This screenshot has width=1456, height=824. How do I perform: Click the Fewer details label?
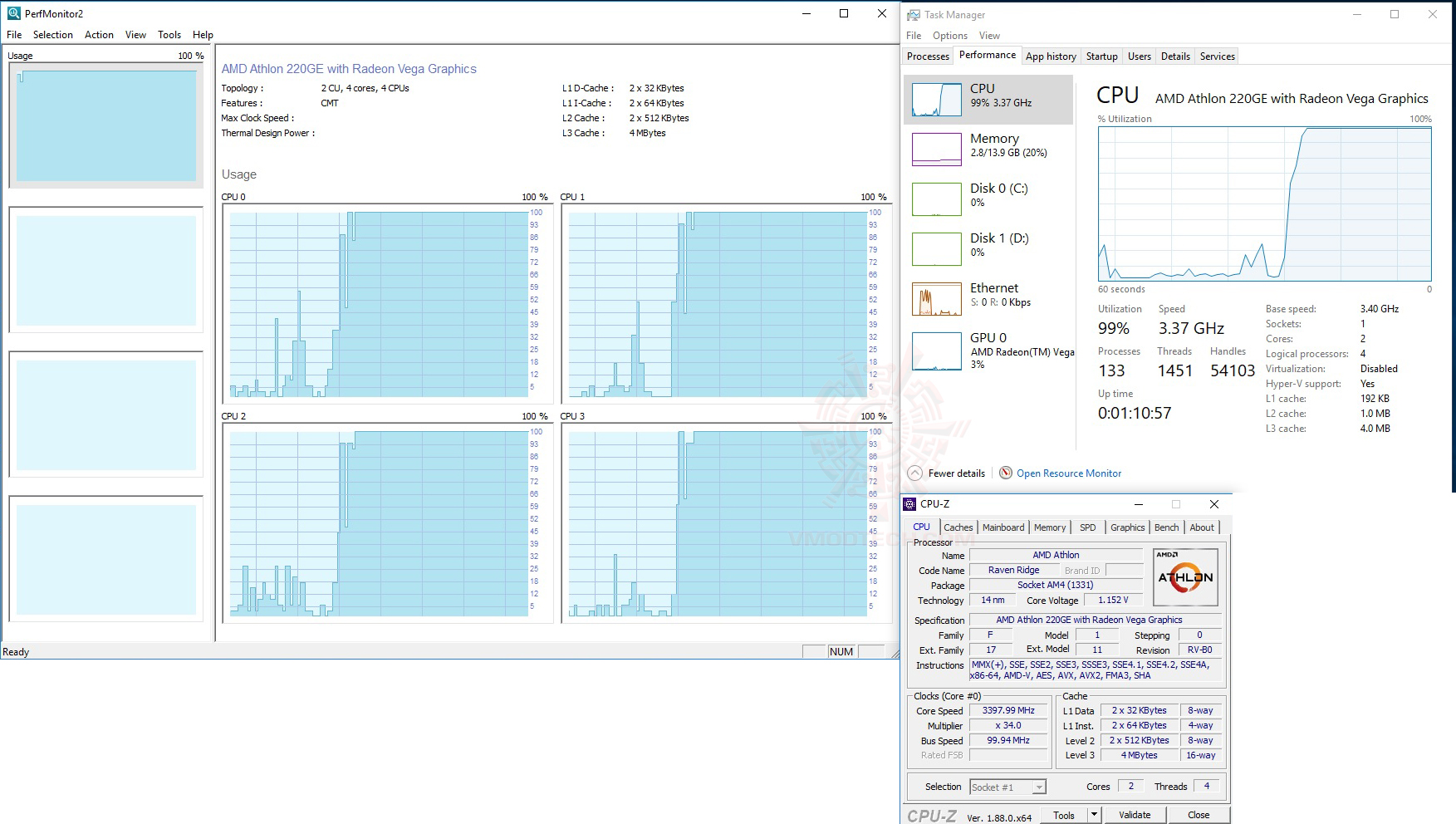click(x=957, y=473)
